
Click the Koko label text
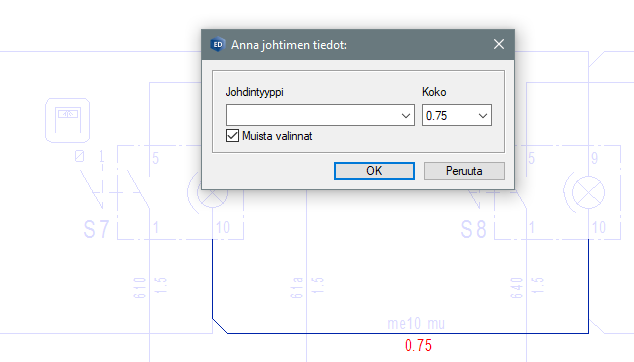[x=434, y=92]
